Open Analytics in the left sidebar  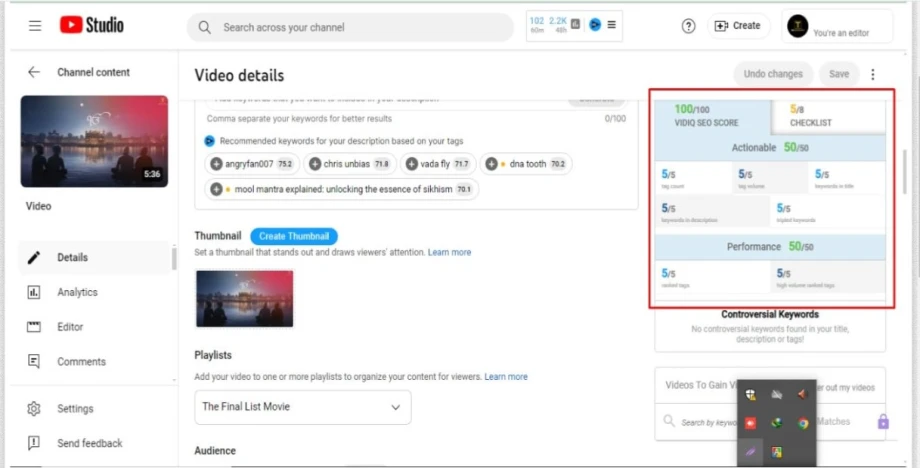77,292
